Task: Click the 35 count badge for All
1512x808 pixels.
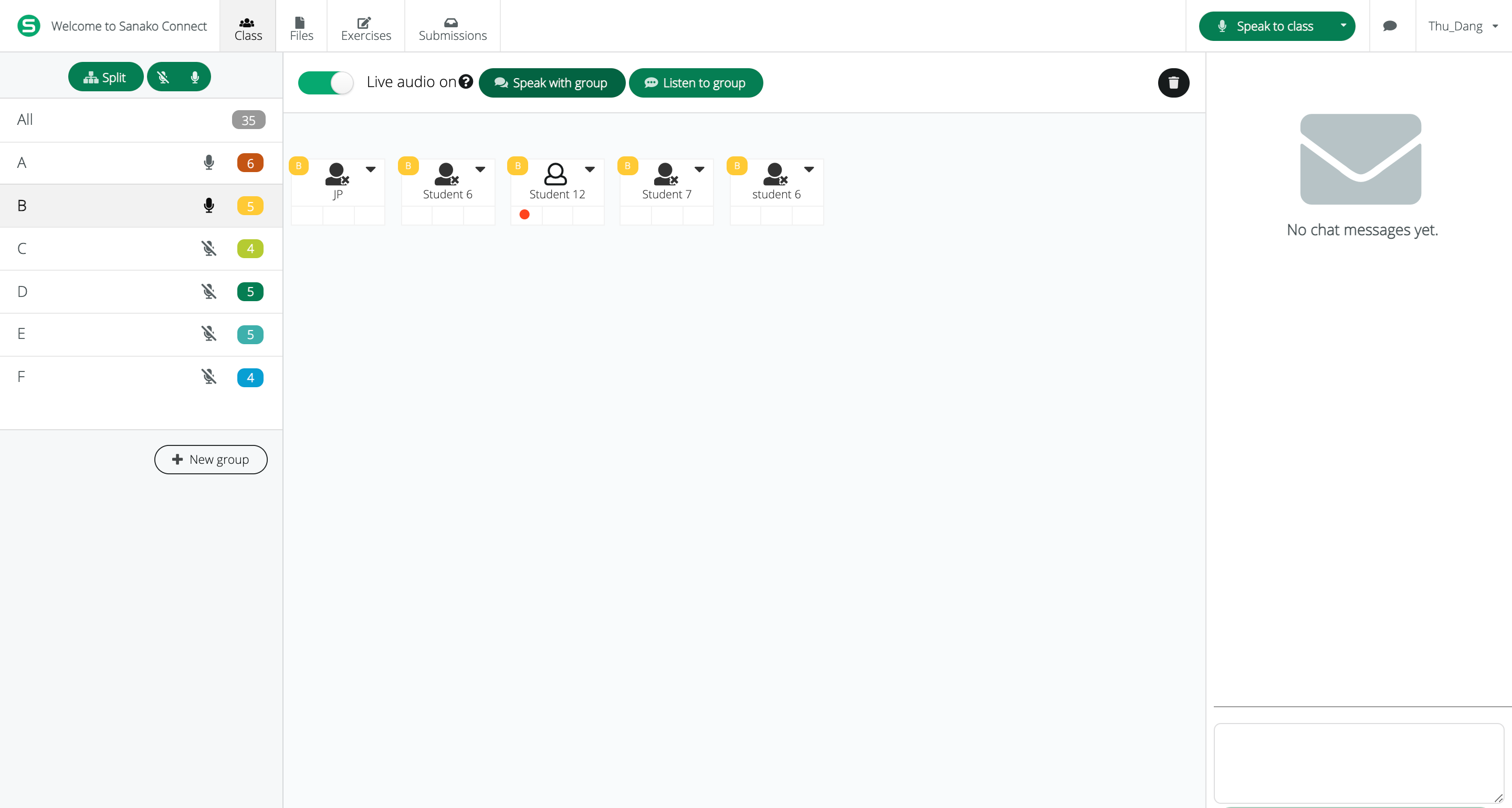Action: 248,120
